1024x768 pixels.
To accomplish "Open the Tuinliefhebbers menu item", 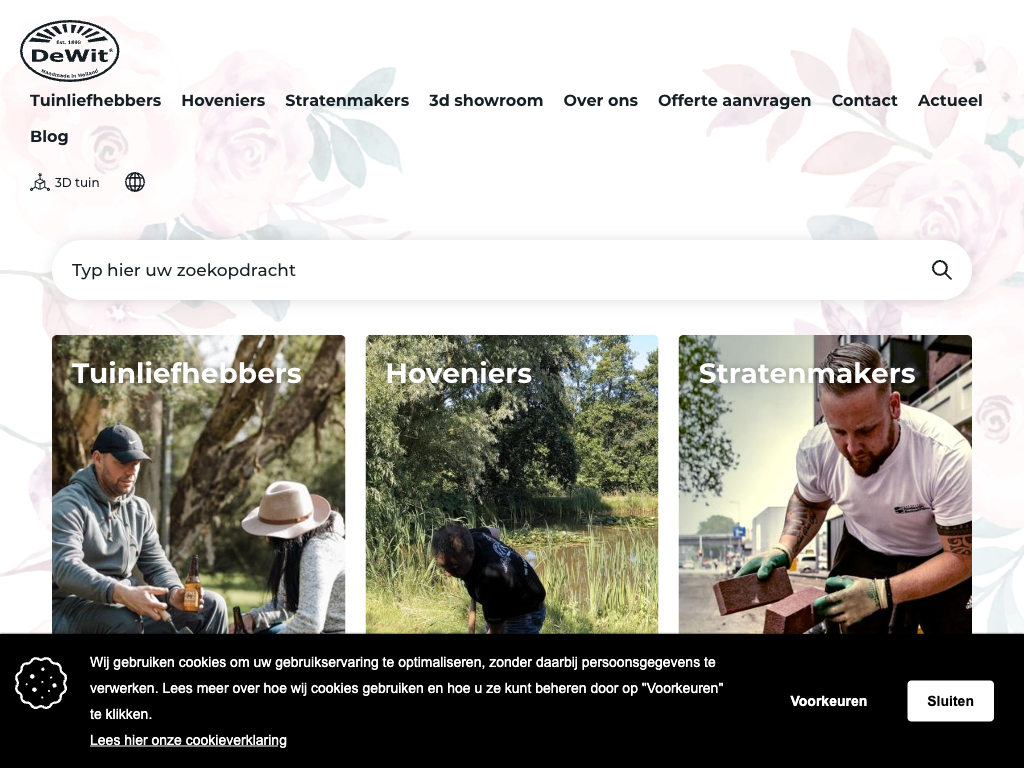I will (x=95, y=101).
